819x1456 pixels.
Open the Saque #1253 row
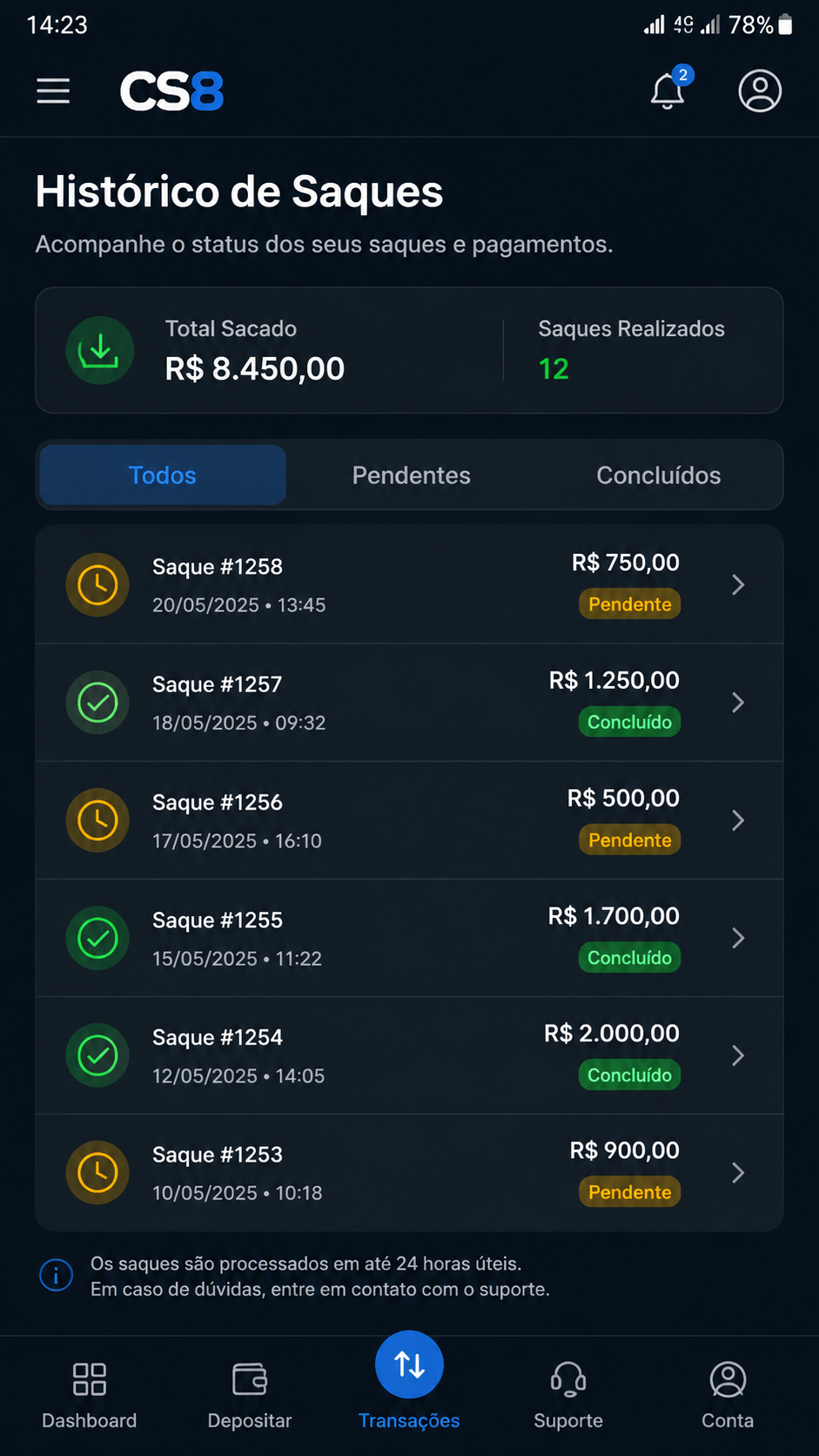point(409,1172)
